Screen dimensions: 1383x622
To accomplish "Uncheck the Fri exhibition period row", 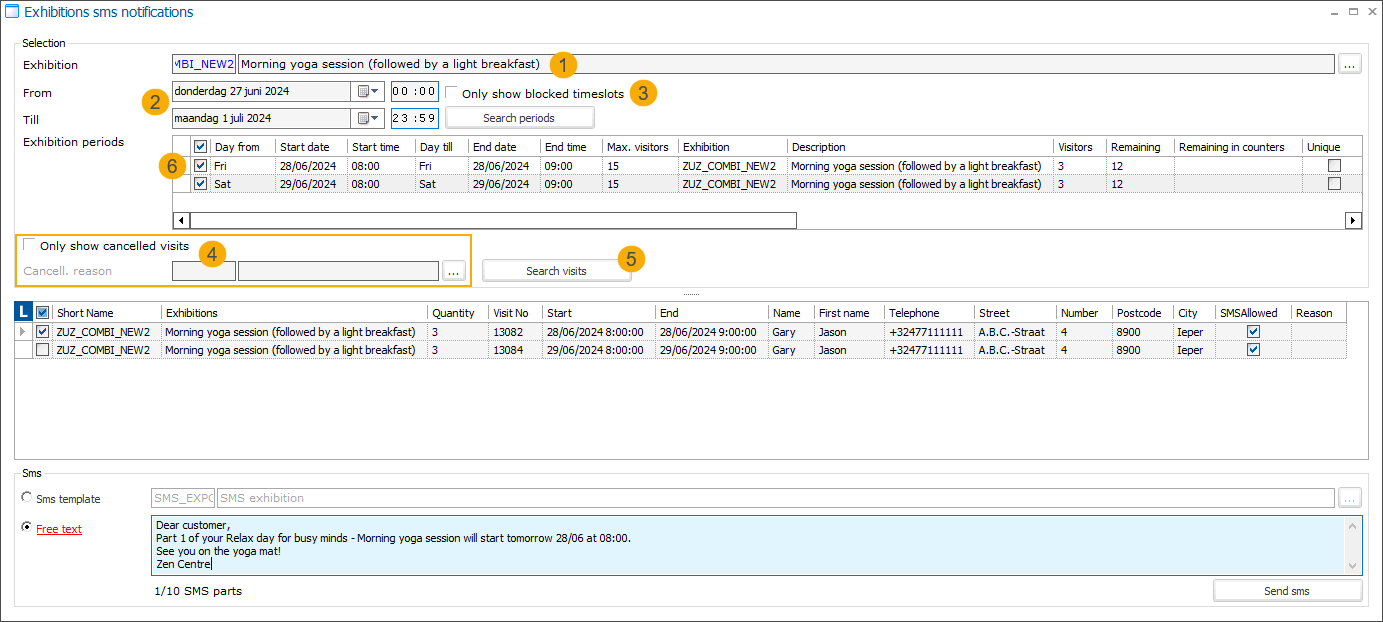I will point(199,166).
